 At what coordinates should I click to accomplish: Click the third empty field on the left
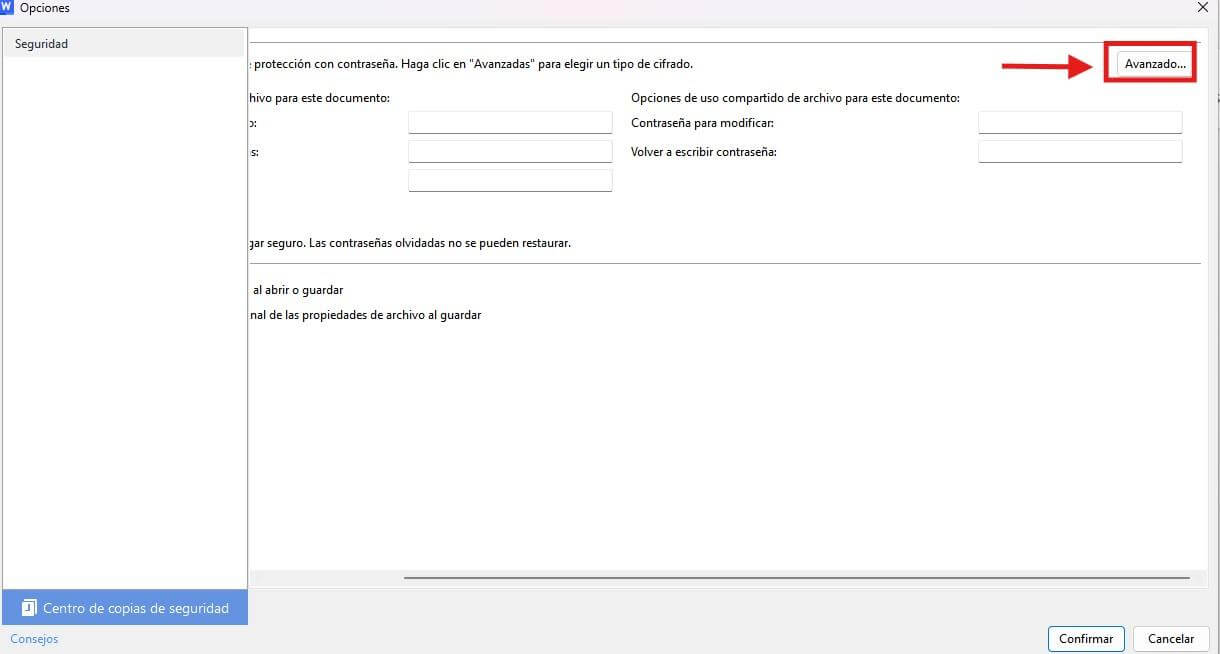pyautogui.click(x=510, y=180)
